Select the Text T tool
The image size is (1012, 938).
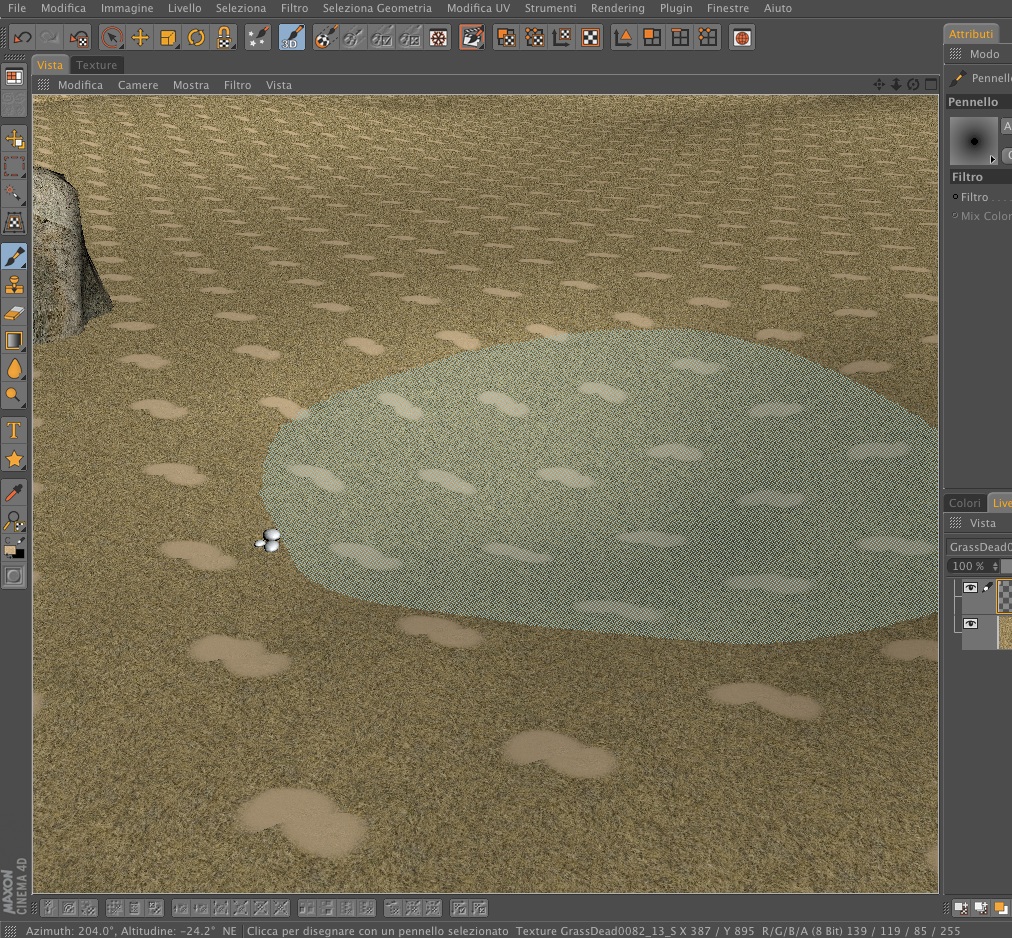point(14,430)
